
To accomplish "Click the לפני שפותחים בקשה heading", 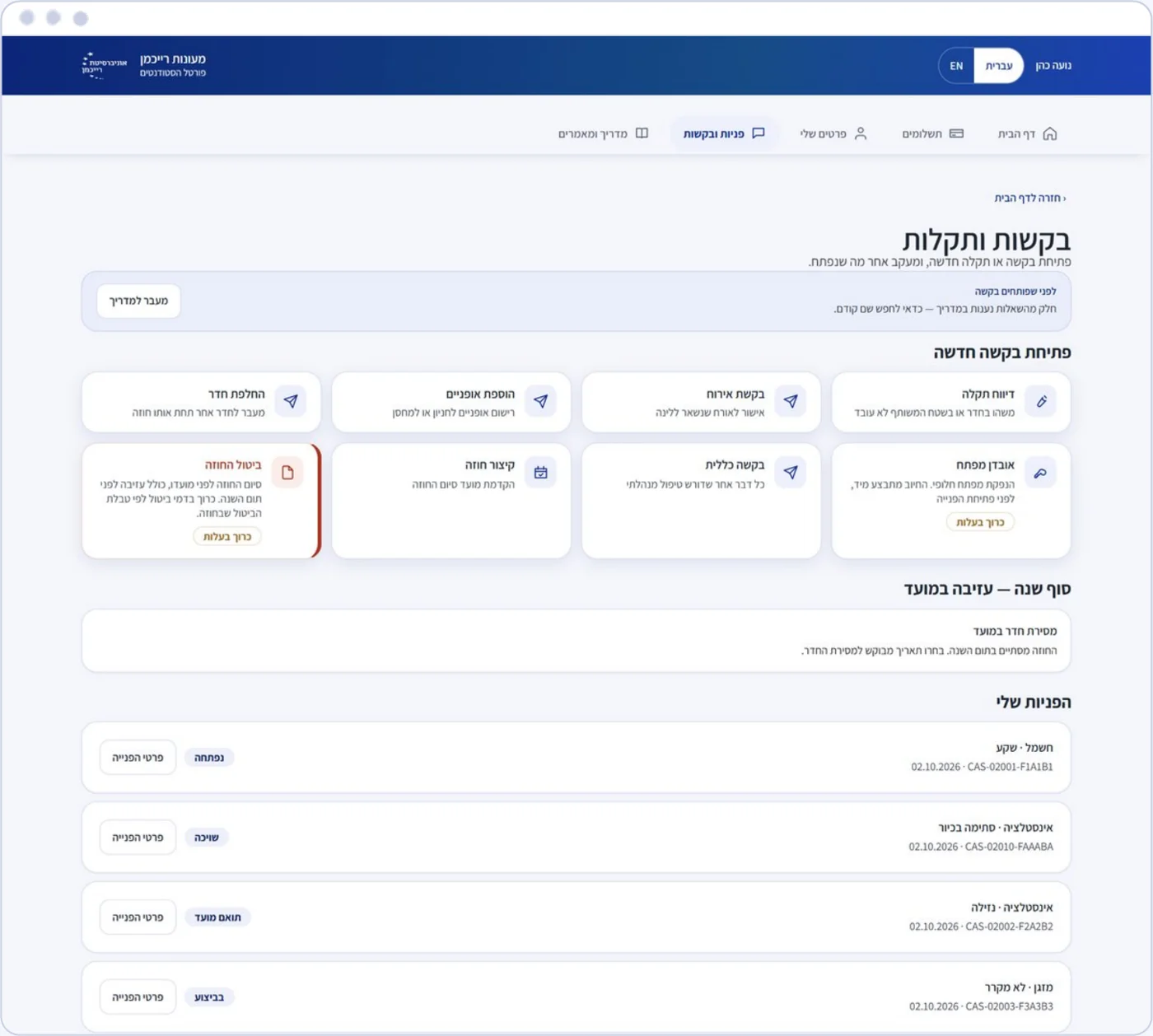I will pos(1015,292).
